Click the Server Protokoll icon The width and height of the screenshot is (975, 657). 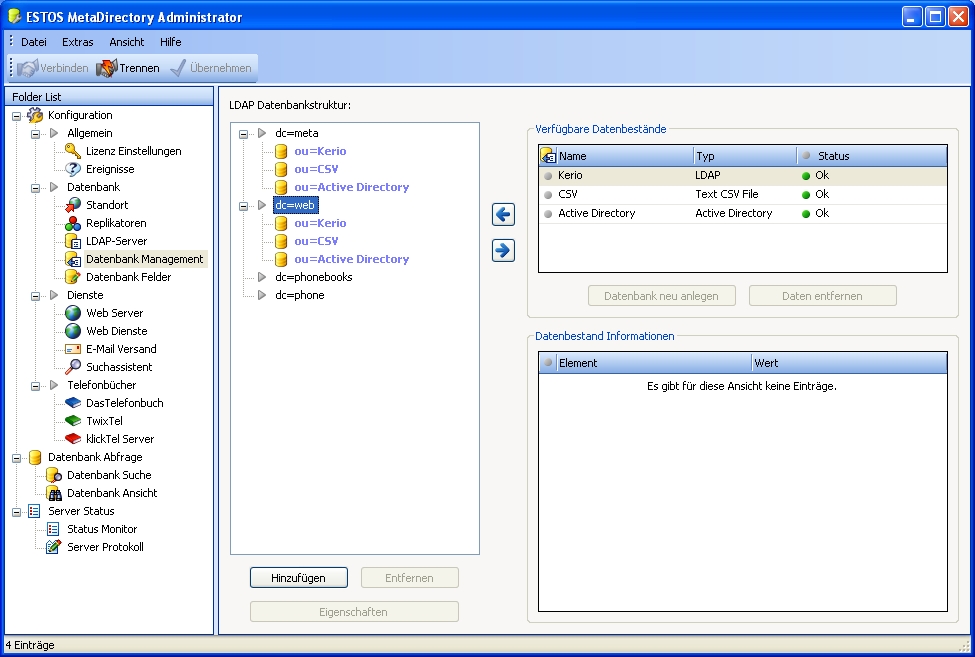53,548
